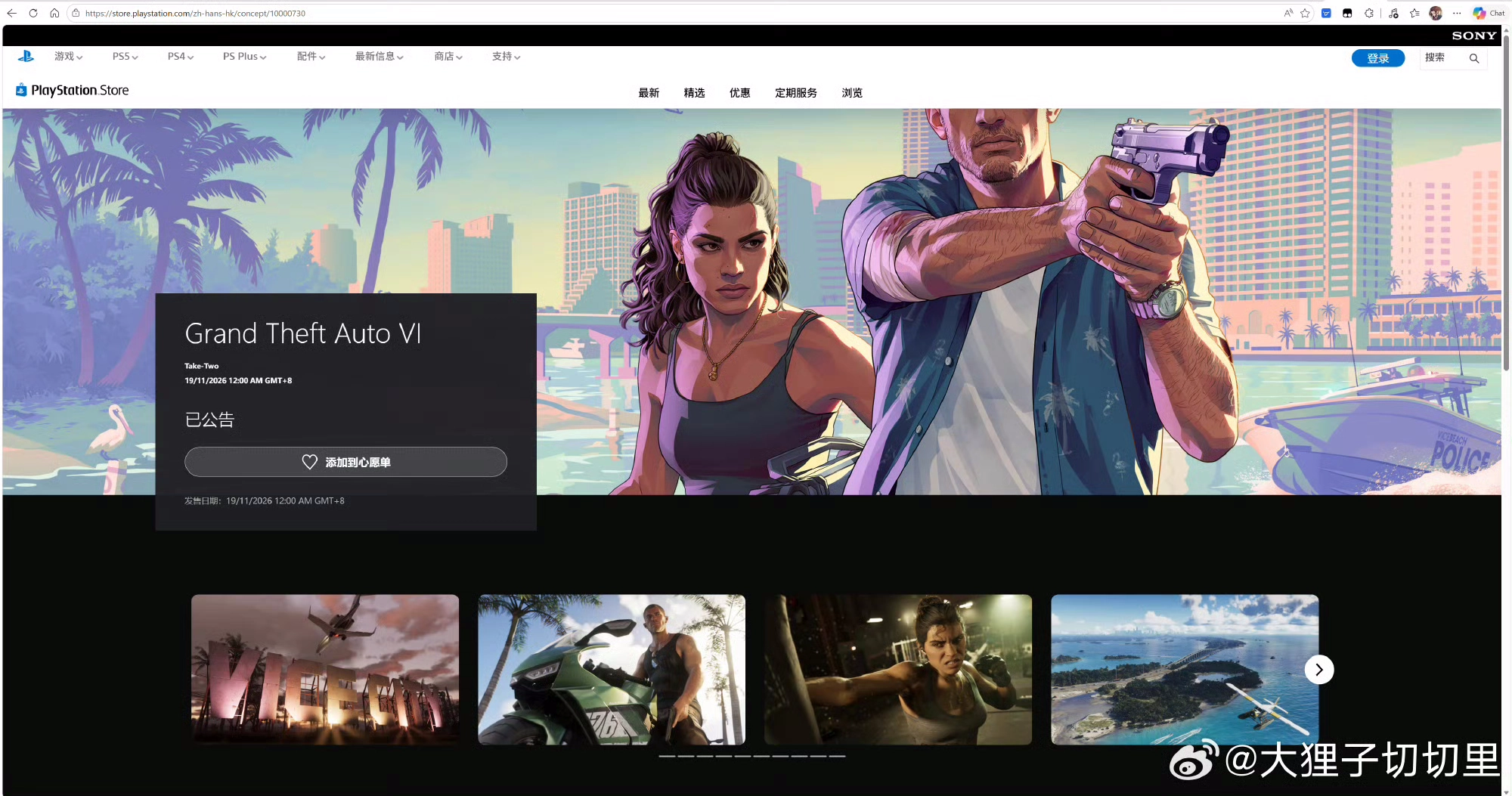Expand the 最新信息 navigation dropdown
The height and width of the screenshot is (796, 1512).
380,57
